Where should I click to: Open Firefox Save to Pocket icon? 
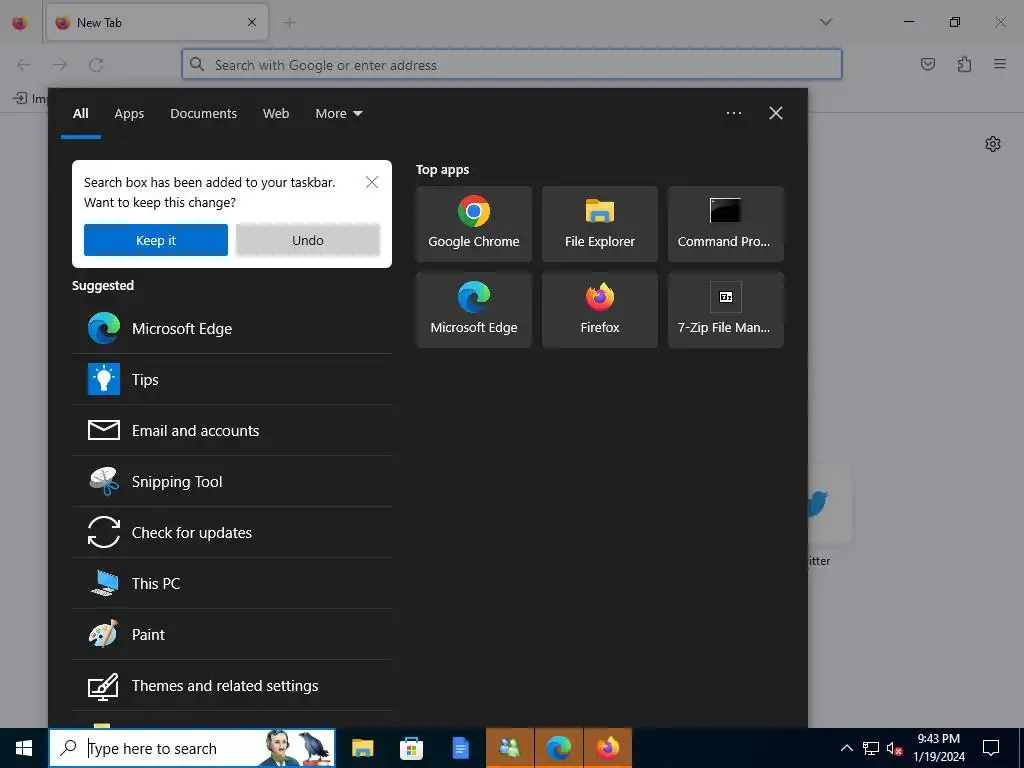pyautogui.click(x=928, y=64)
